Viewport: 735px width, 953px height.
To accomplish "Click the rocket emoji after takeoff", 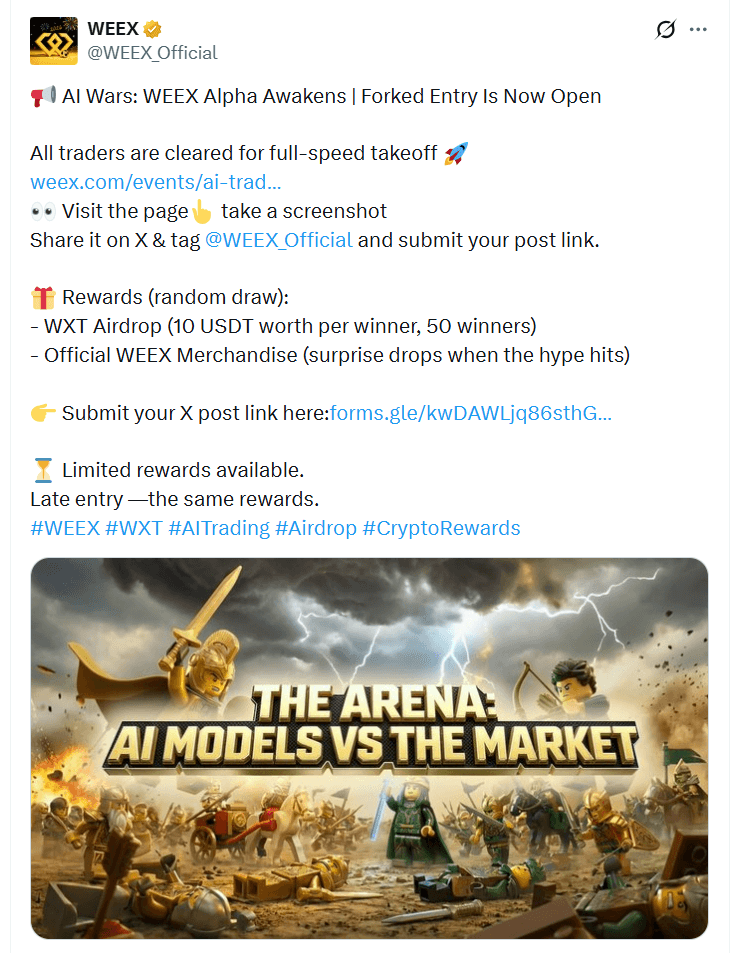I will (456, 154).
